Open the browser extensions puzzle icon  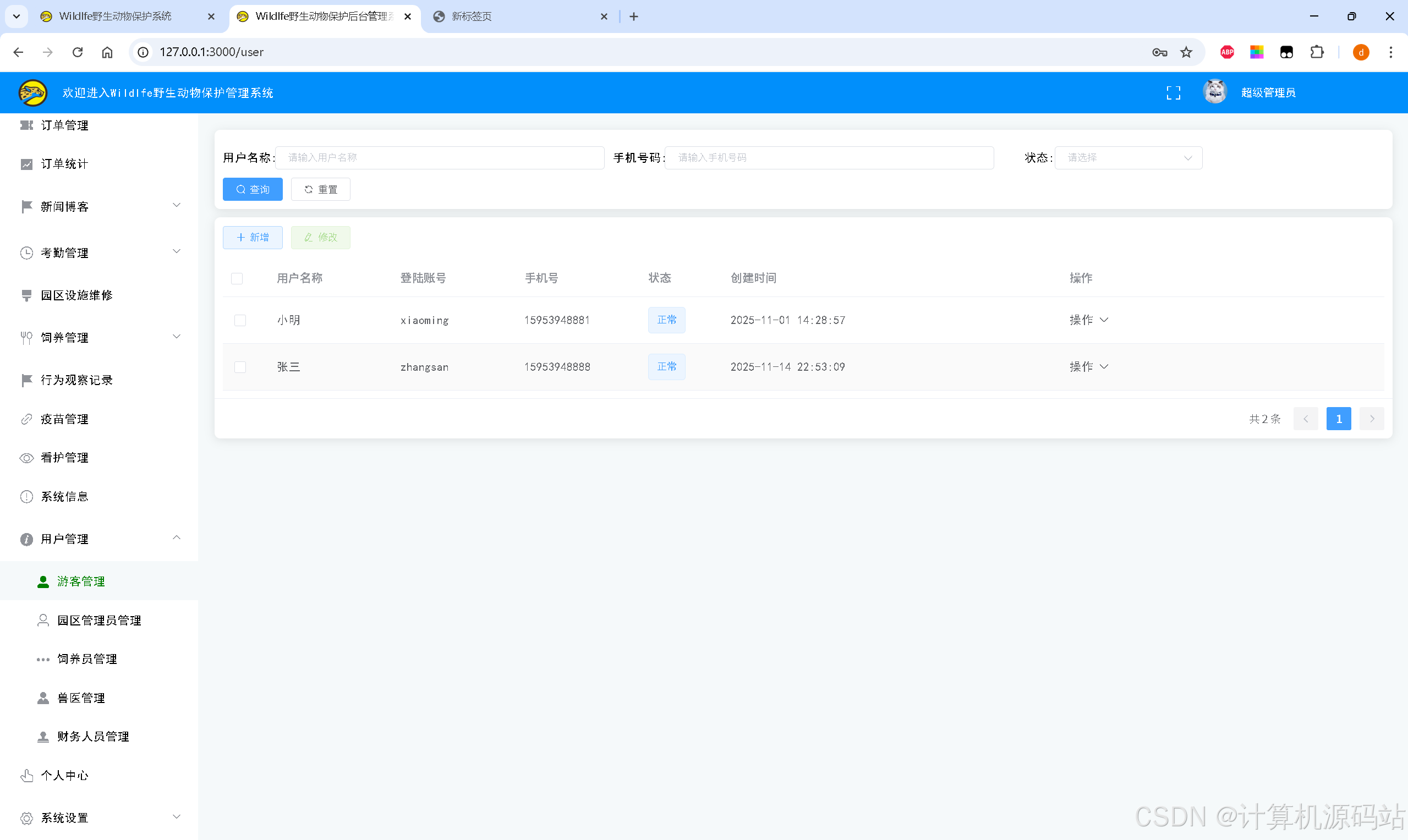click(1317, 52)
